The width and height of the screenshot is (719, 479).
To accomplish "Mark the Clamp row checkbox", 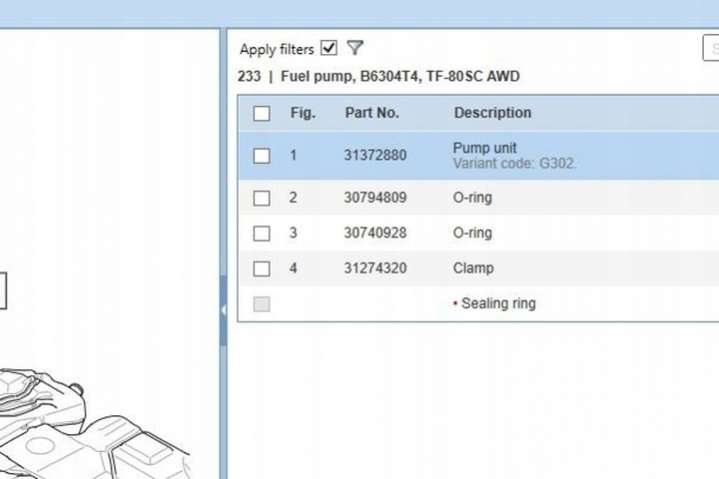I will coord(262,268).
